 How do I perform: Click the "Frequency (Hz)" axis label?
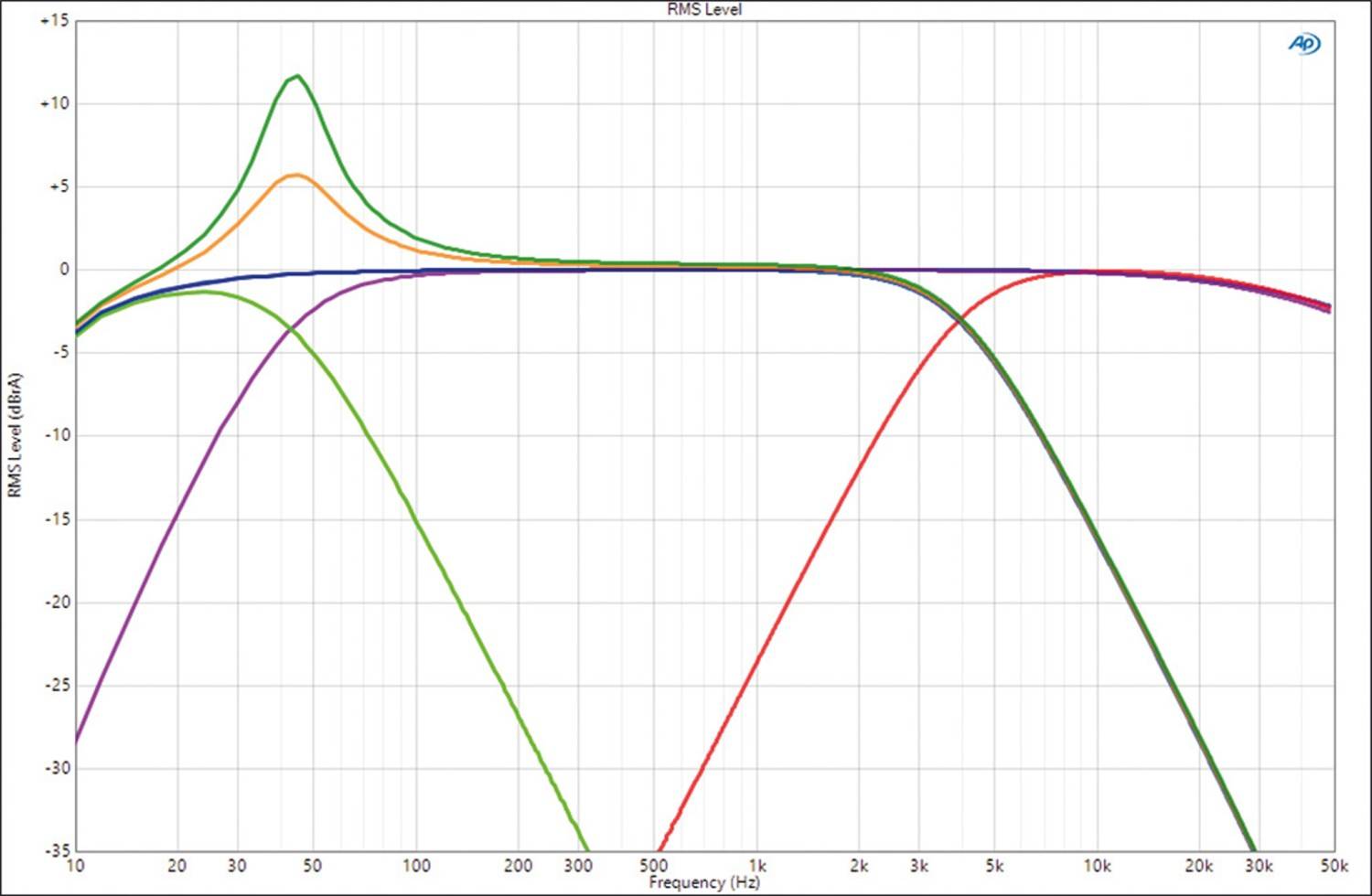(704, 882)
